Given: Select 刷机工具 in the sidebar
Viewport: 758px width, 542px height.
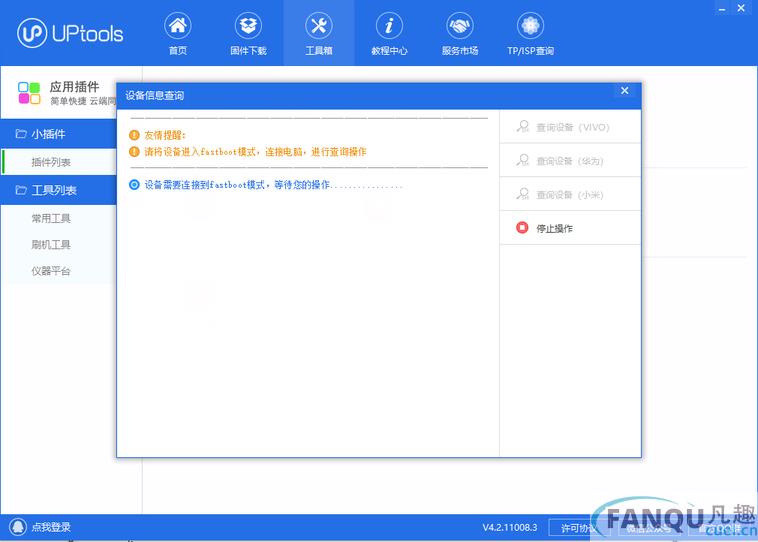Looking at the screenshot, I should coord(51,244).
